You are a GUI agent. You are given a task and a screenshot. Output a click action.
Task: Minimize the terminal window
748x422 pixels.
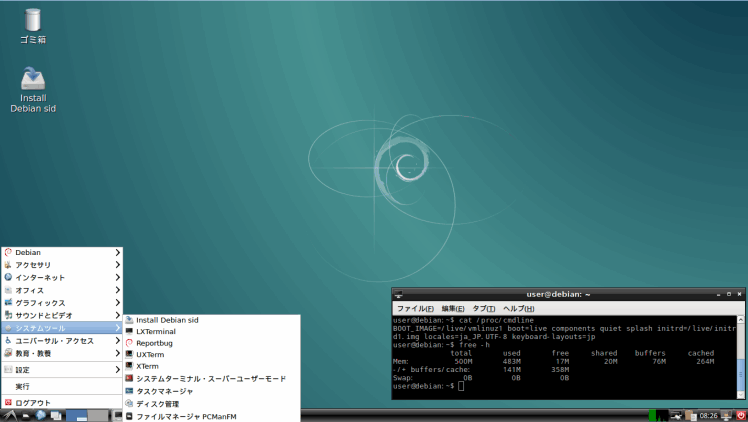pyautogui.click(x=718, y=295)
